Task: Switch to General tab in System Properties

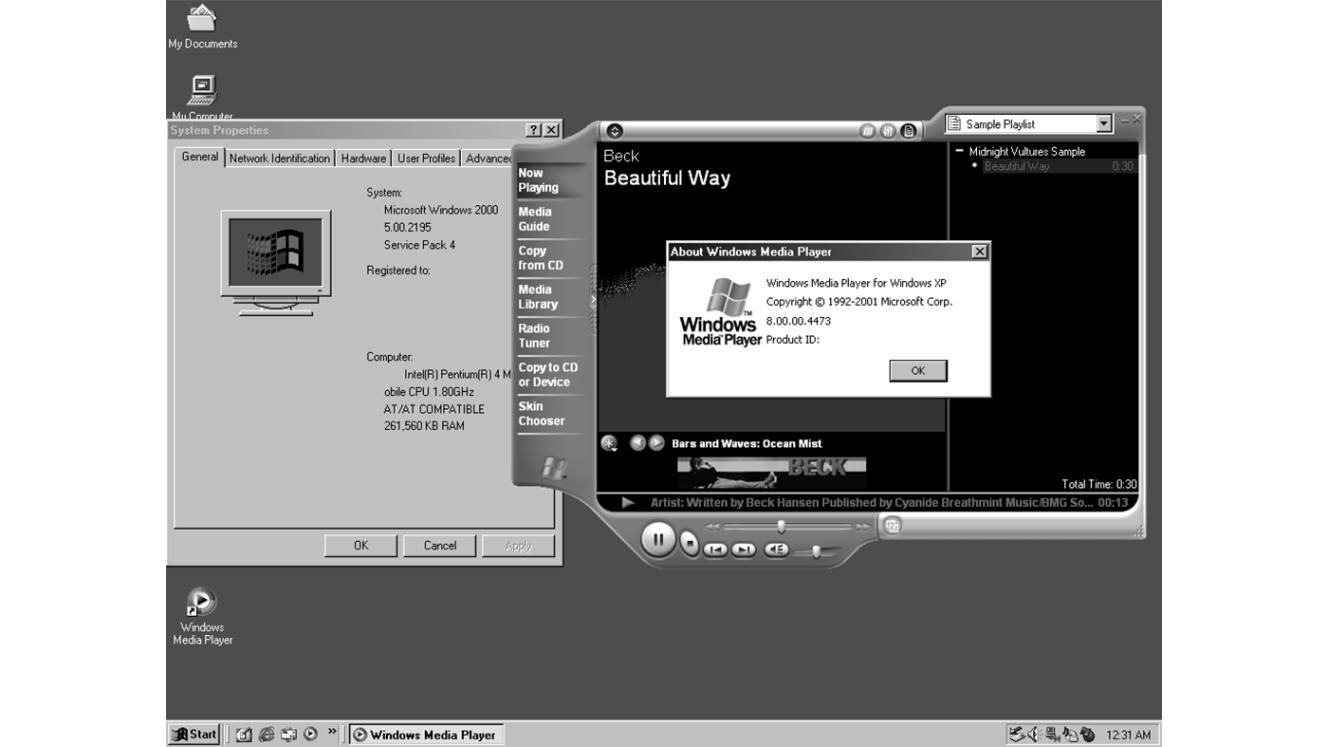Action: [x=200, y=157]
